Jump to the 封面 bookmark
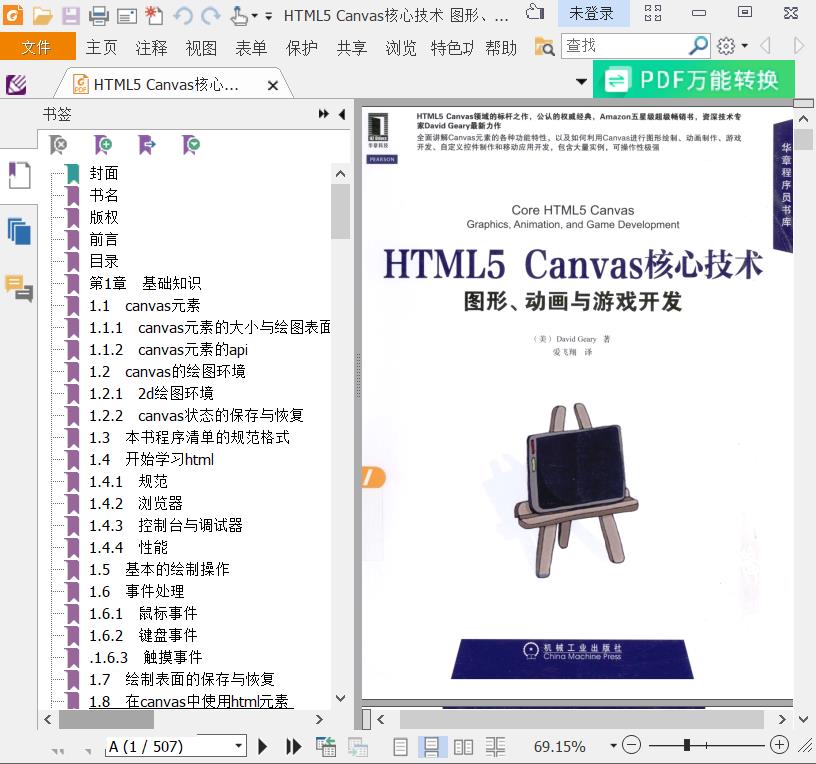Viewport: 816px width, 764px height. coord(104,173)
